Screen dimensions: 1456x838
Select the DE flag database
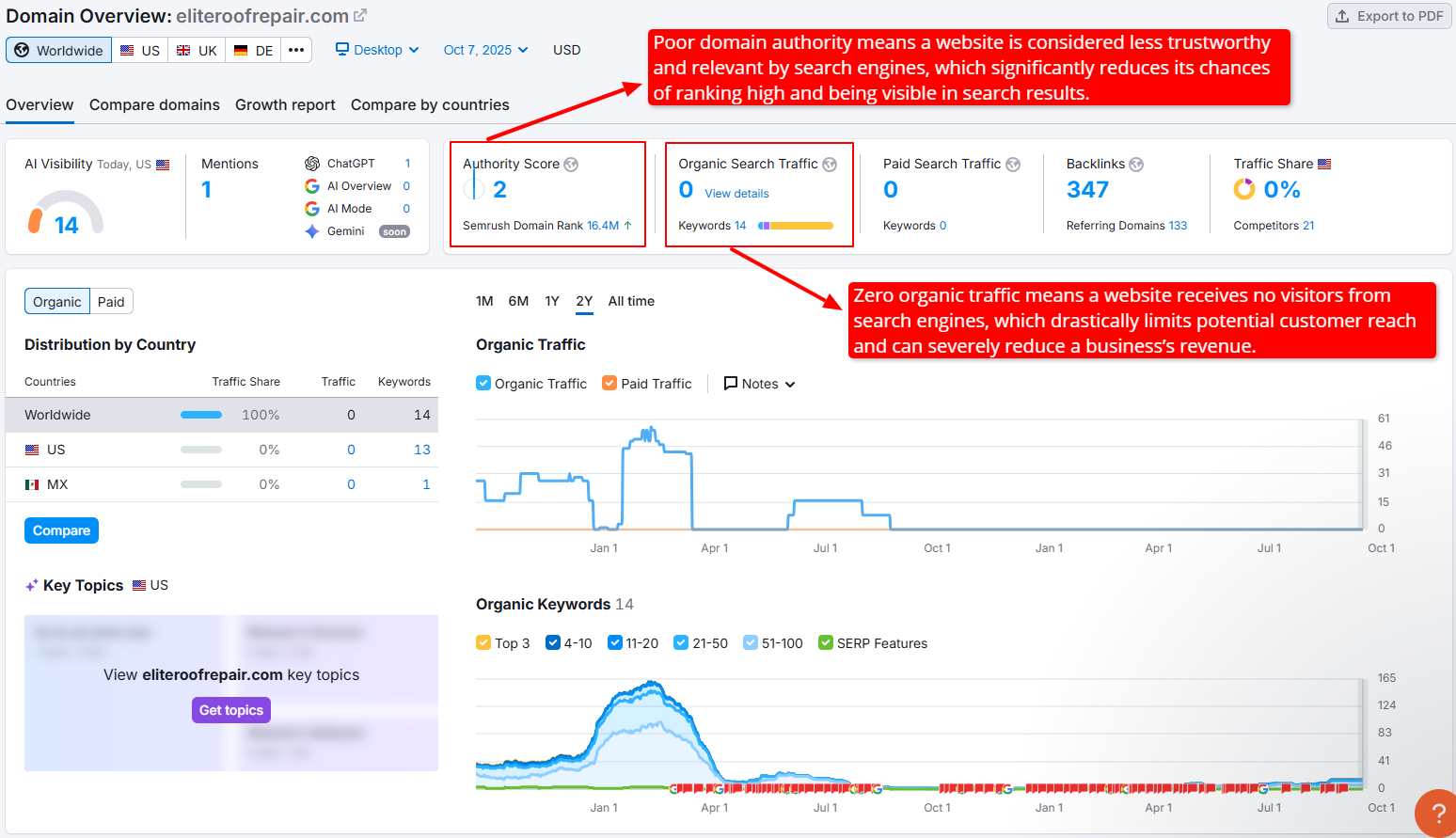pos(253,50)
